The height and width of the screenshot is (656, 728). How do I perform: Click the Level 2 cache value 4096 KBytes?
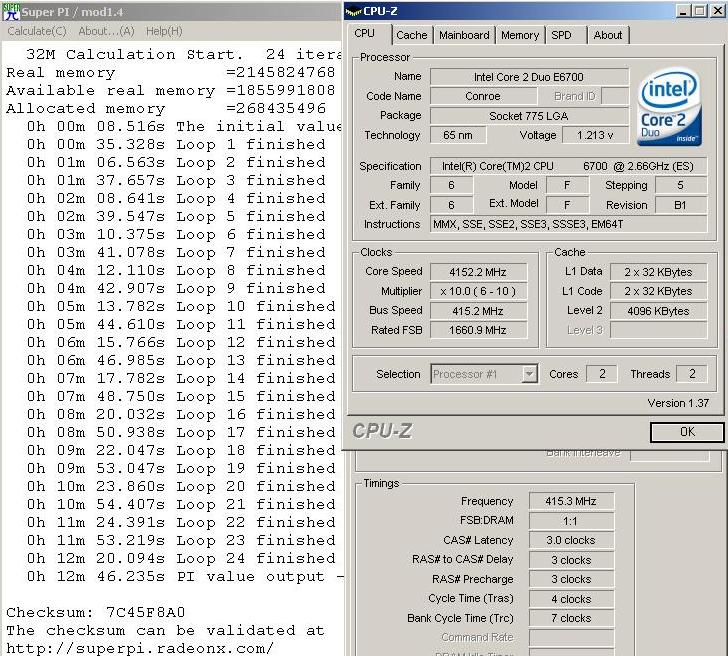click(x=658, y=311)
